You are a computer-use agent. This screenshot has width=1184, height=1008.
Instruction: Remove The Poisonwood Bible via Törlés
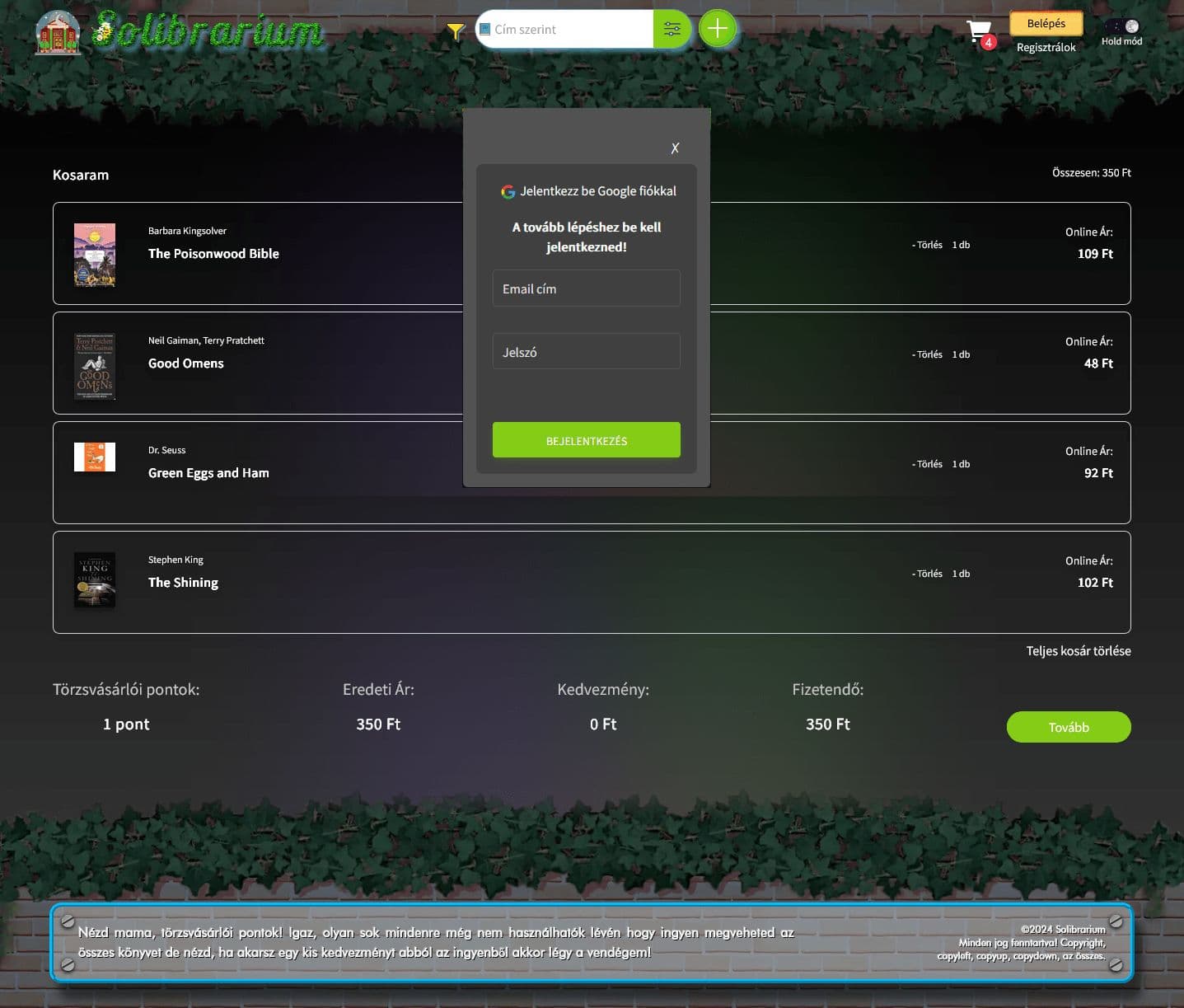(928, 245)
